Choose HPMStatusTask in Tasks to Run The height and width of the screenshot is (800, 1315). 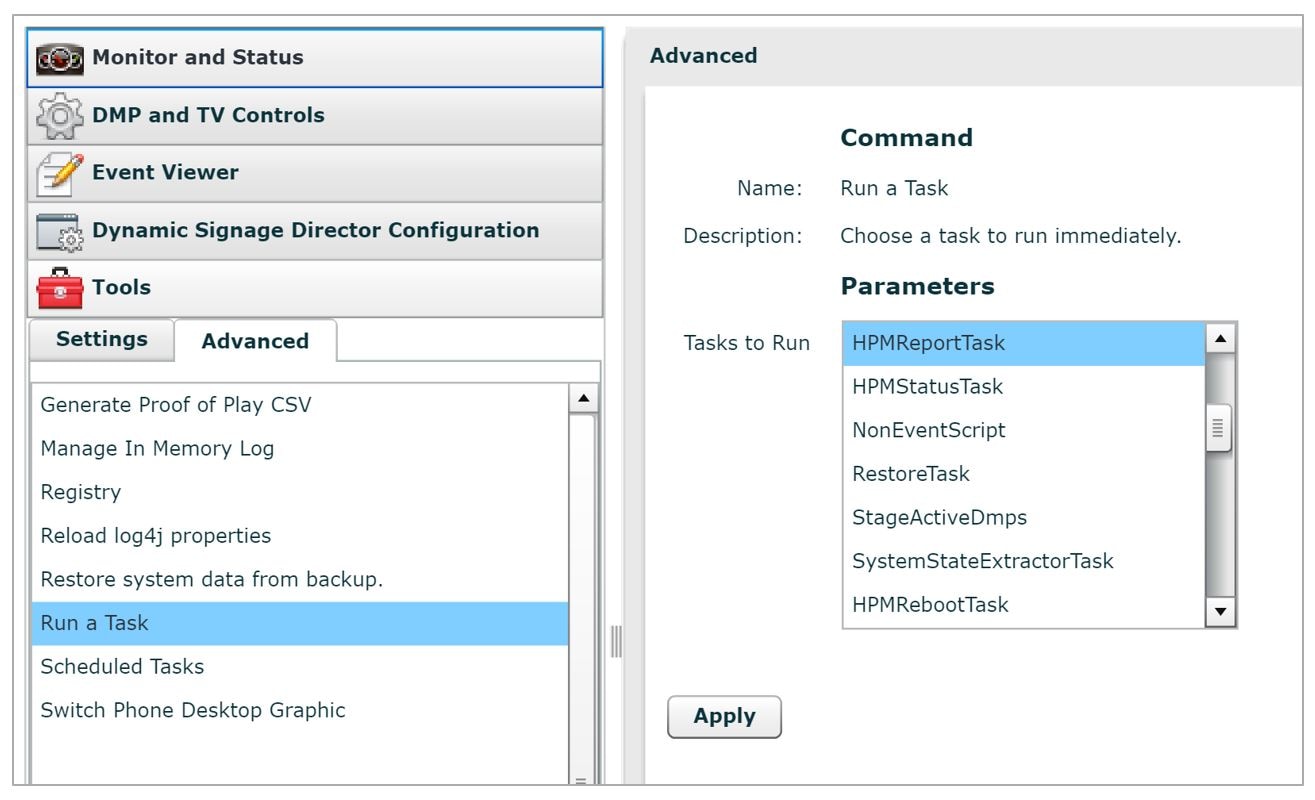tap(1024, 386)
